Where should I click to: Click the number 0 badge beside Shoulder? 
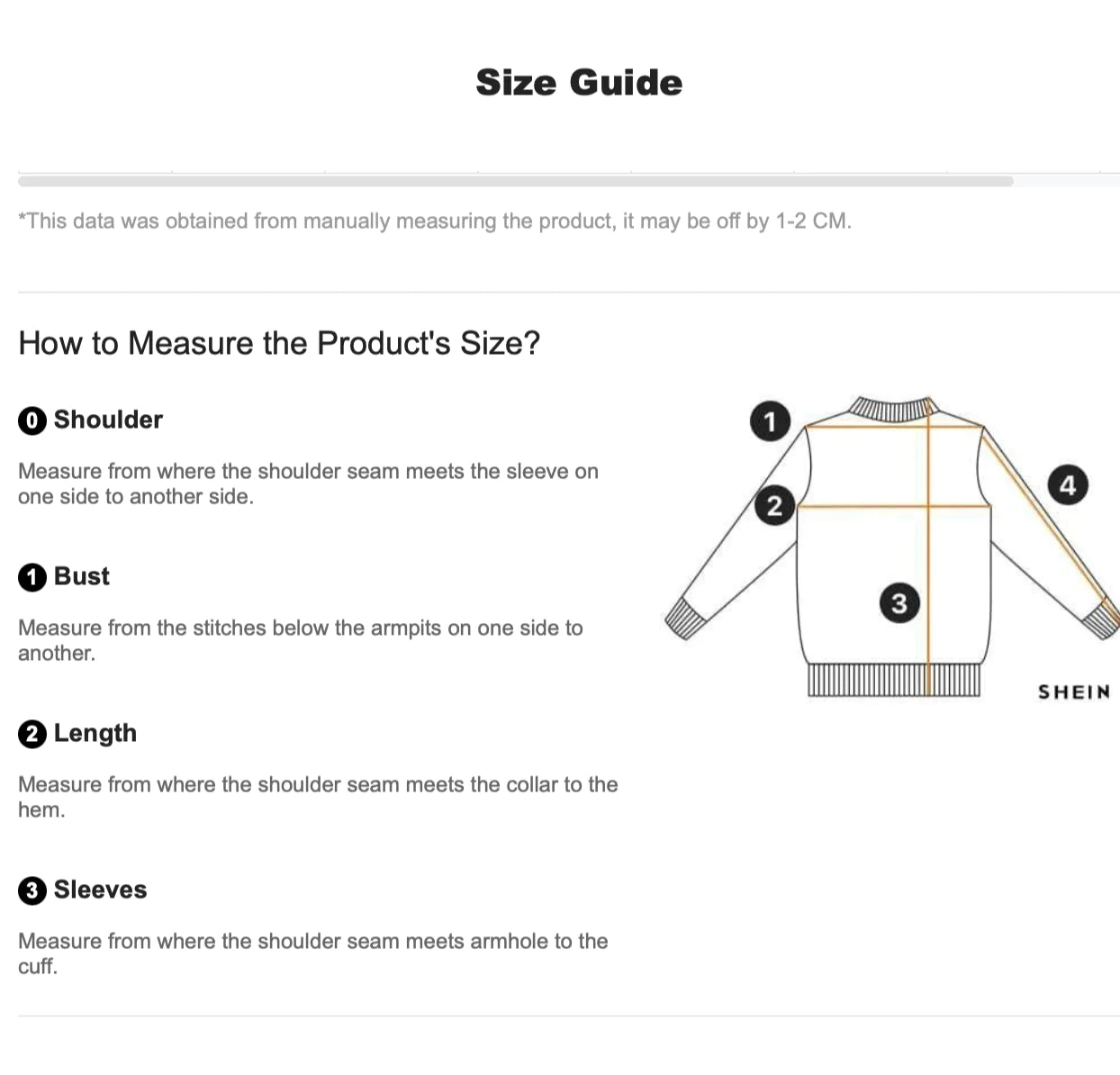point(32,420)
